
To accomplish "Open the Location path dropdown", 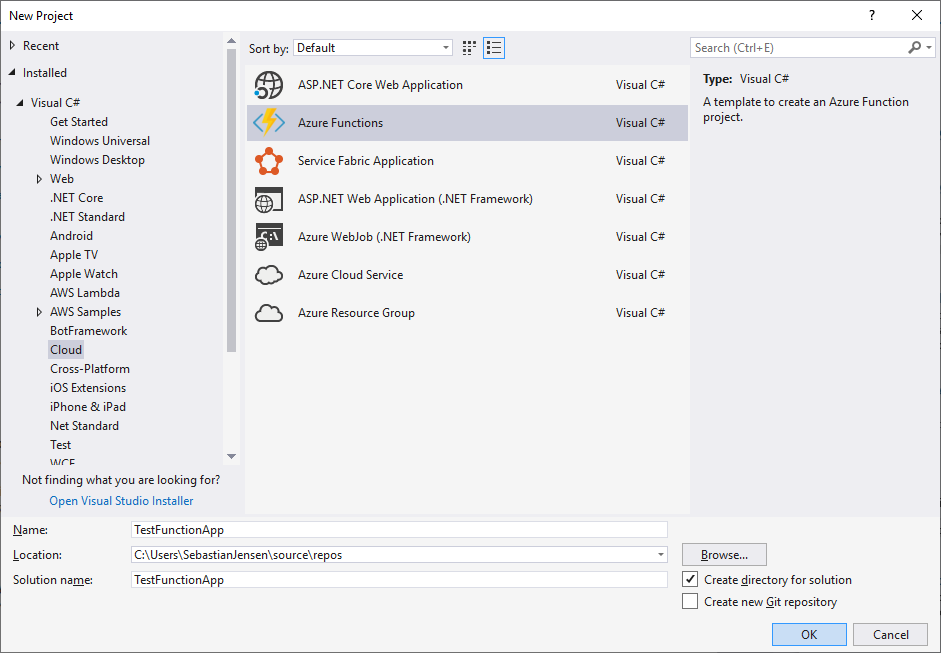I will tap(660, 555).
